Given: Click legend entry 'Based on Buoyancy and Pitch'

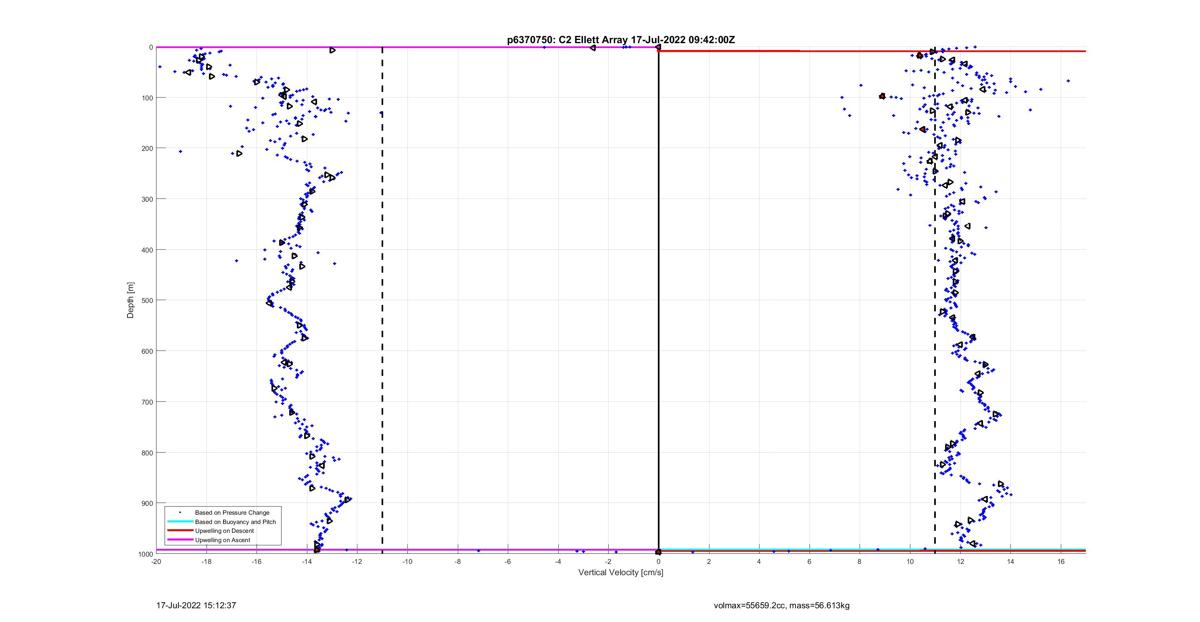Looking at the screenshot, I should pos(236,522).
